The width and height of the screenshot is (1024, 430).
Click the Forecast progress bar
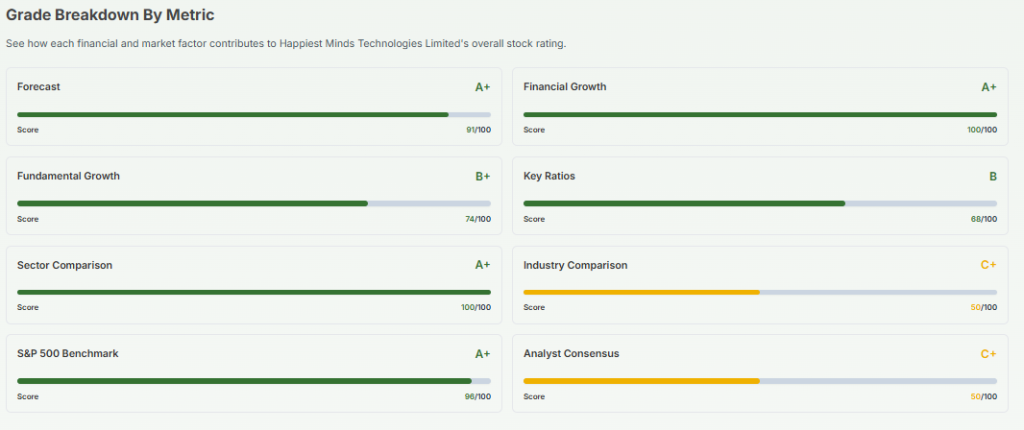[254, 115]
